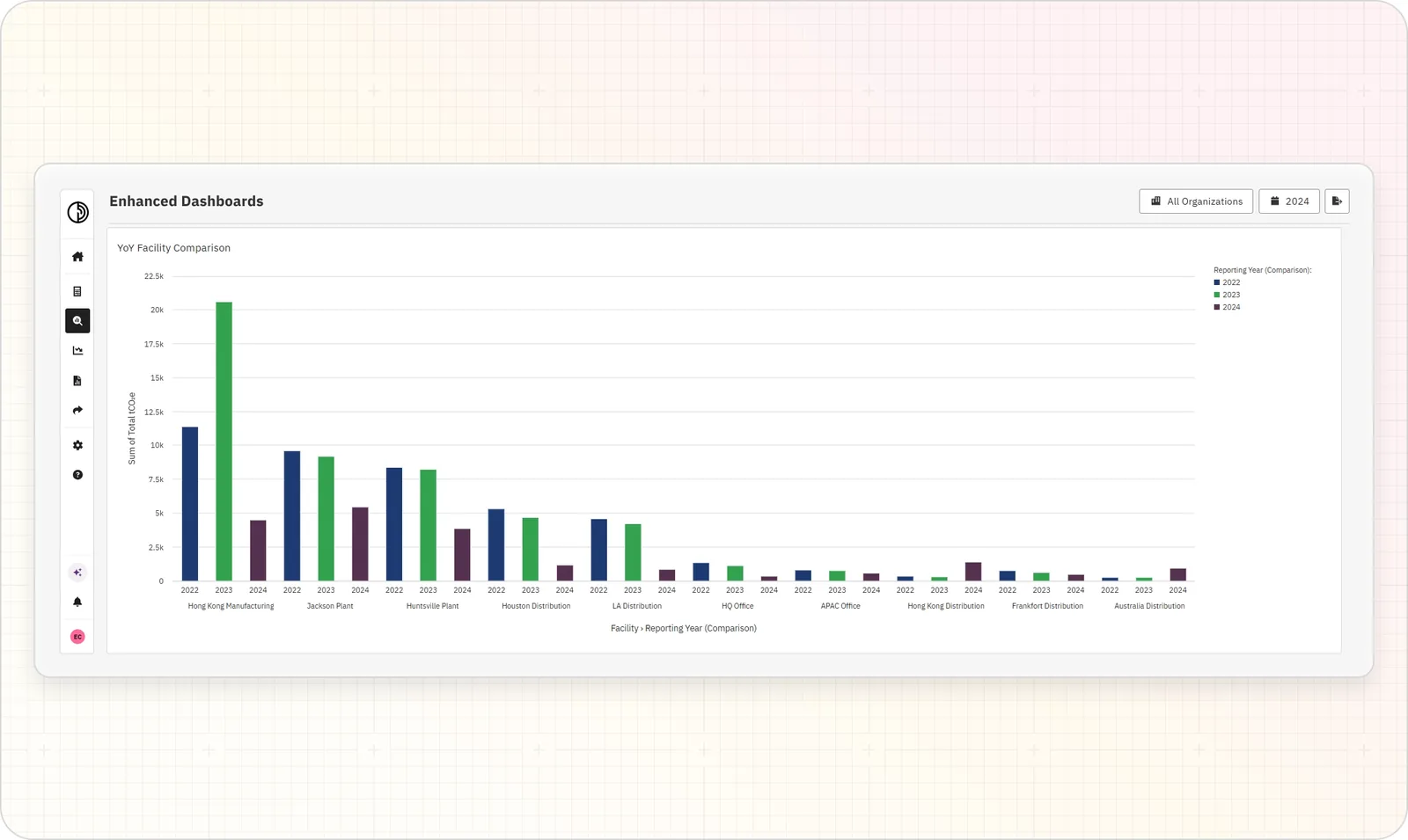This screenshot has height=840, width=1408.
Task: Open the EC user avatar
Action: [x=77, y=637]
